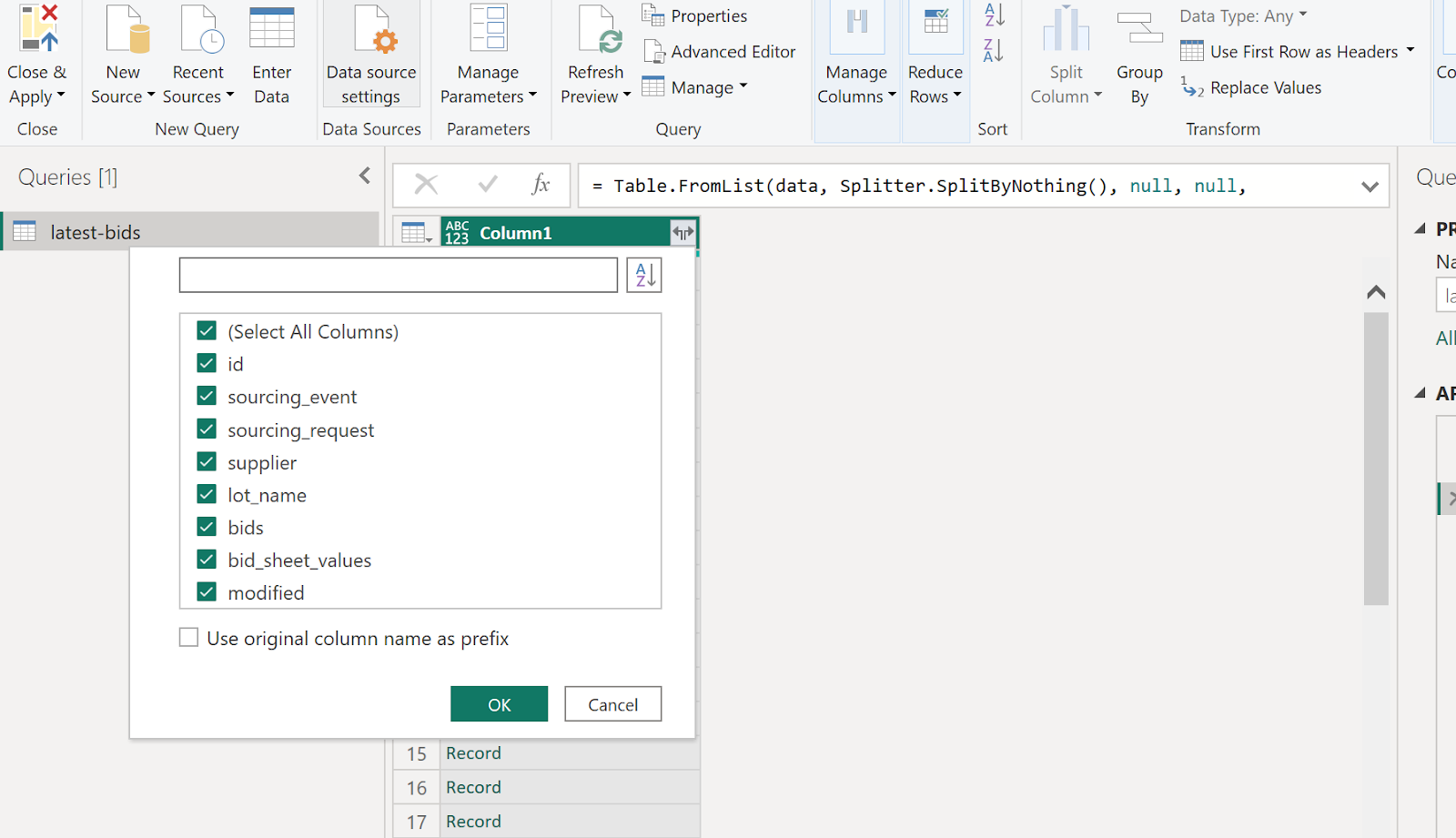1456x838 pixels.
Task: Click the latest-bids query table icon
Action: point(25,232)
